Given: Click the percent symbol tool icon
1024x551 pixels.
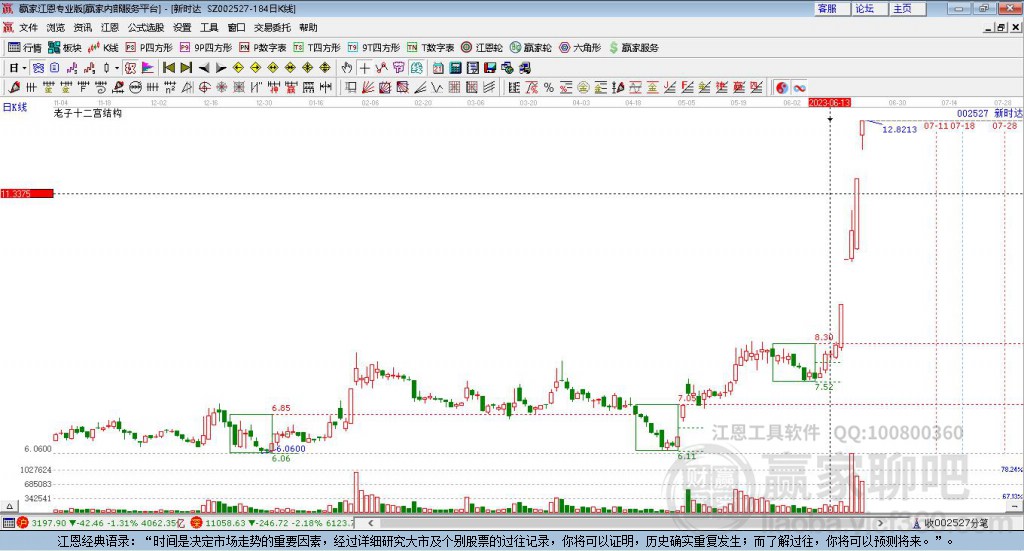Looking at the screenshot, I should click(x=548, y=88).
